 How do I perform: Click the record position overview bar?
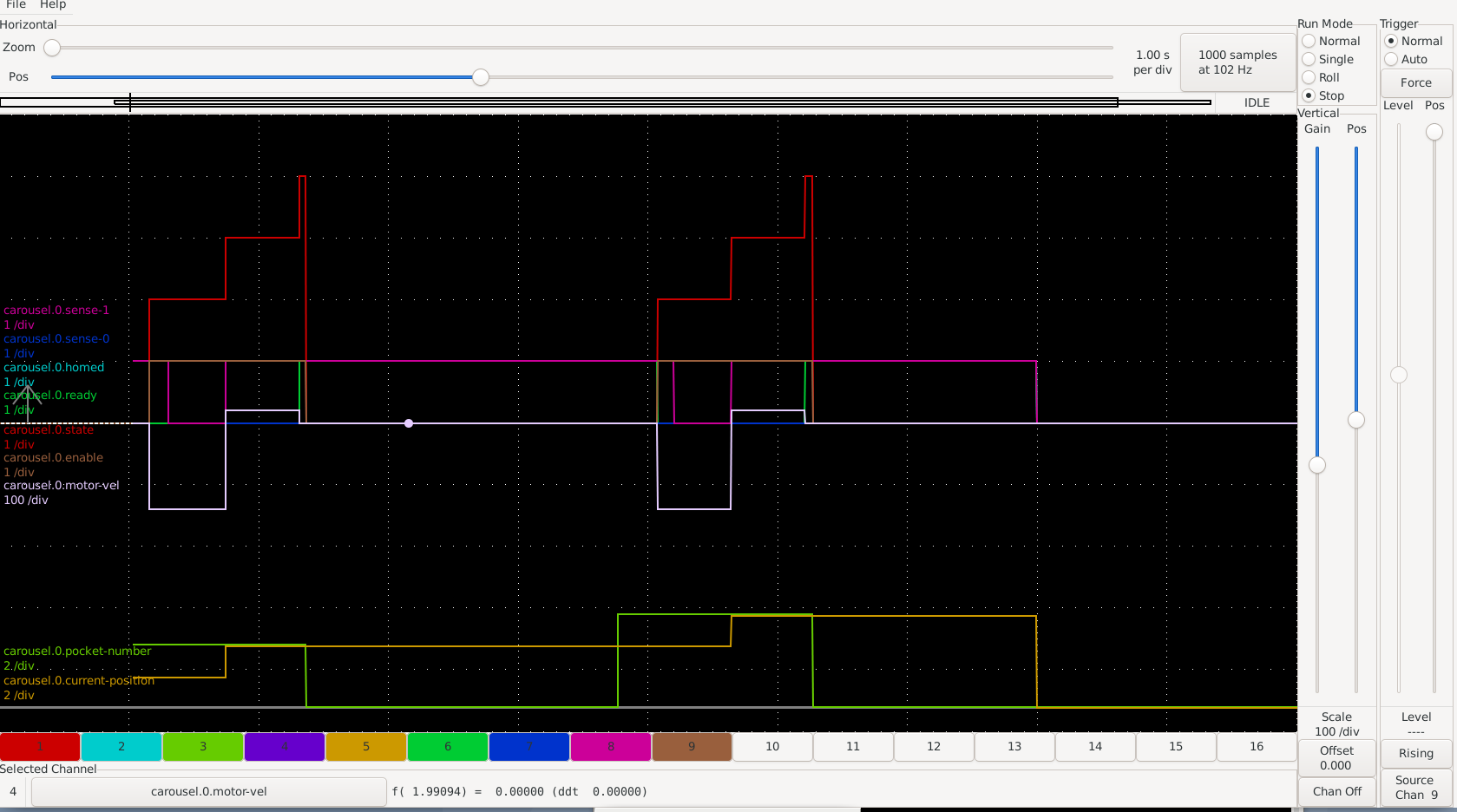(x=606, y=102)
